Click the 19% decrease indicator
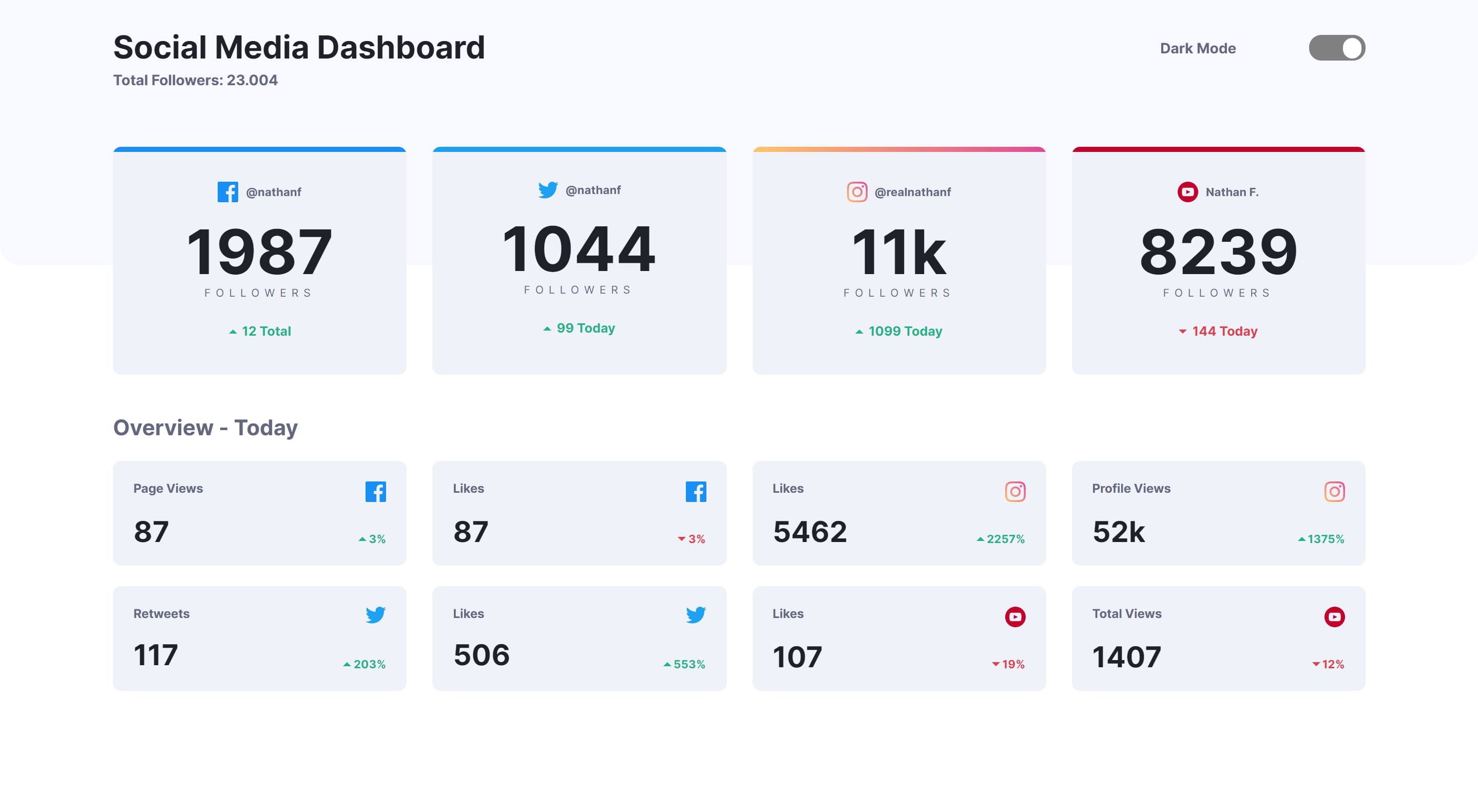The image size is (1478, 812). (x=1008, y=664)
